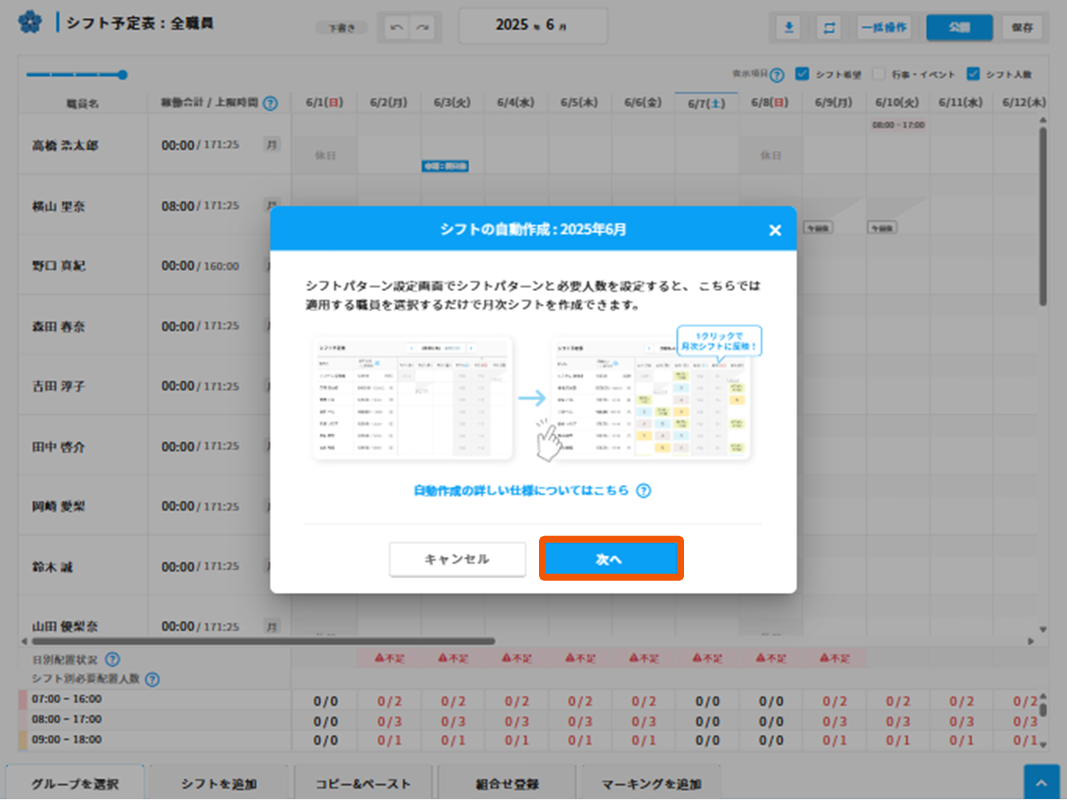1067x800 pixels.
Task: Open 自動作成の詳しい仕様についてはこちら link
Action: pos(522,491)
